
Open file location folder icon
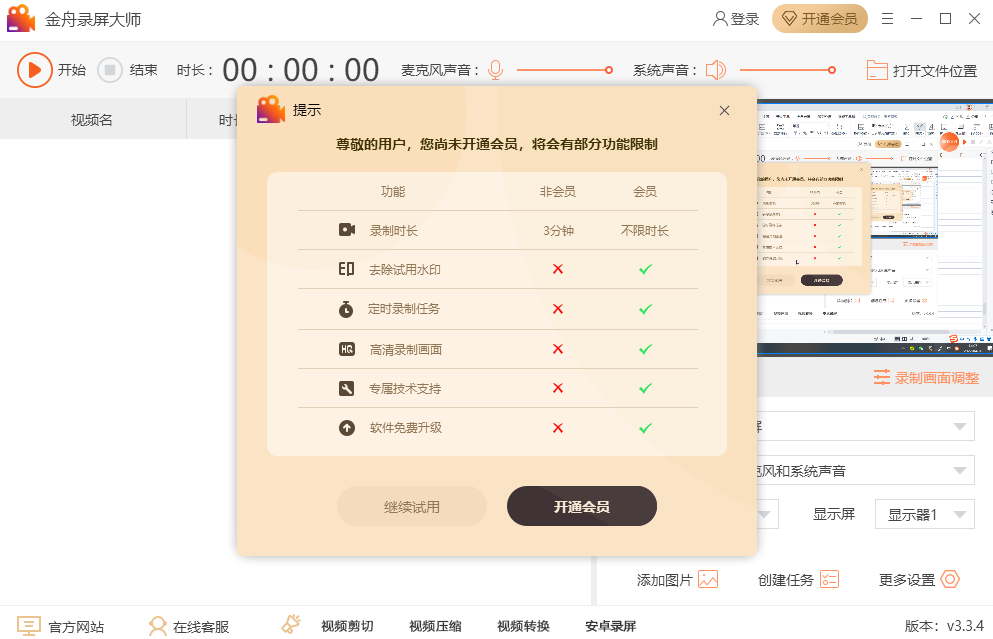[876, 70]
